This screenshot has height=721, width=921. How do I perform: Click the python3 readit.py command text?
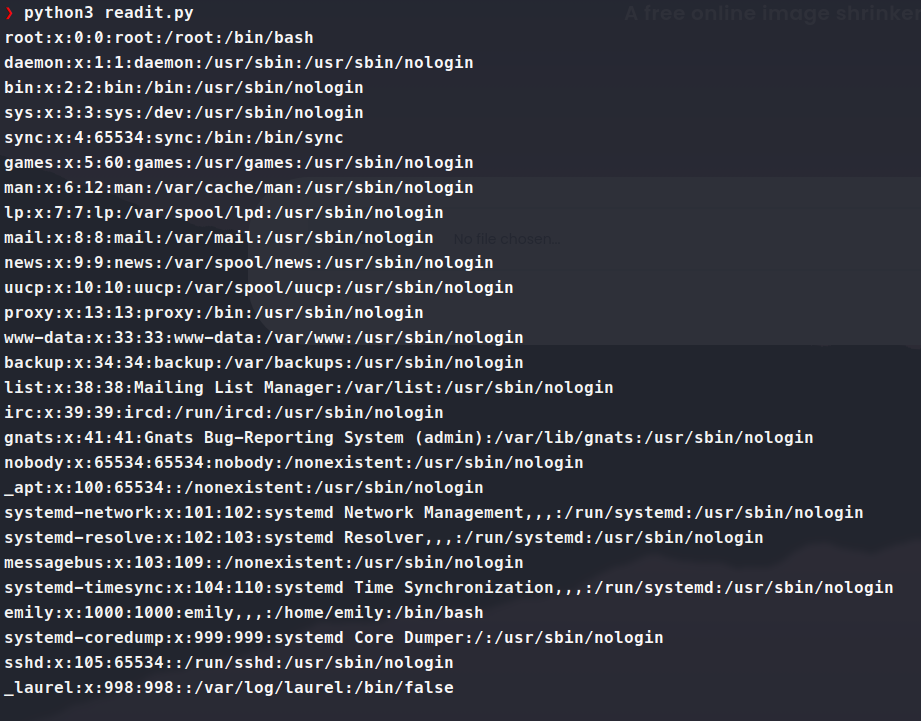pyautogui.click(x=109, y=13)
